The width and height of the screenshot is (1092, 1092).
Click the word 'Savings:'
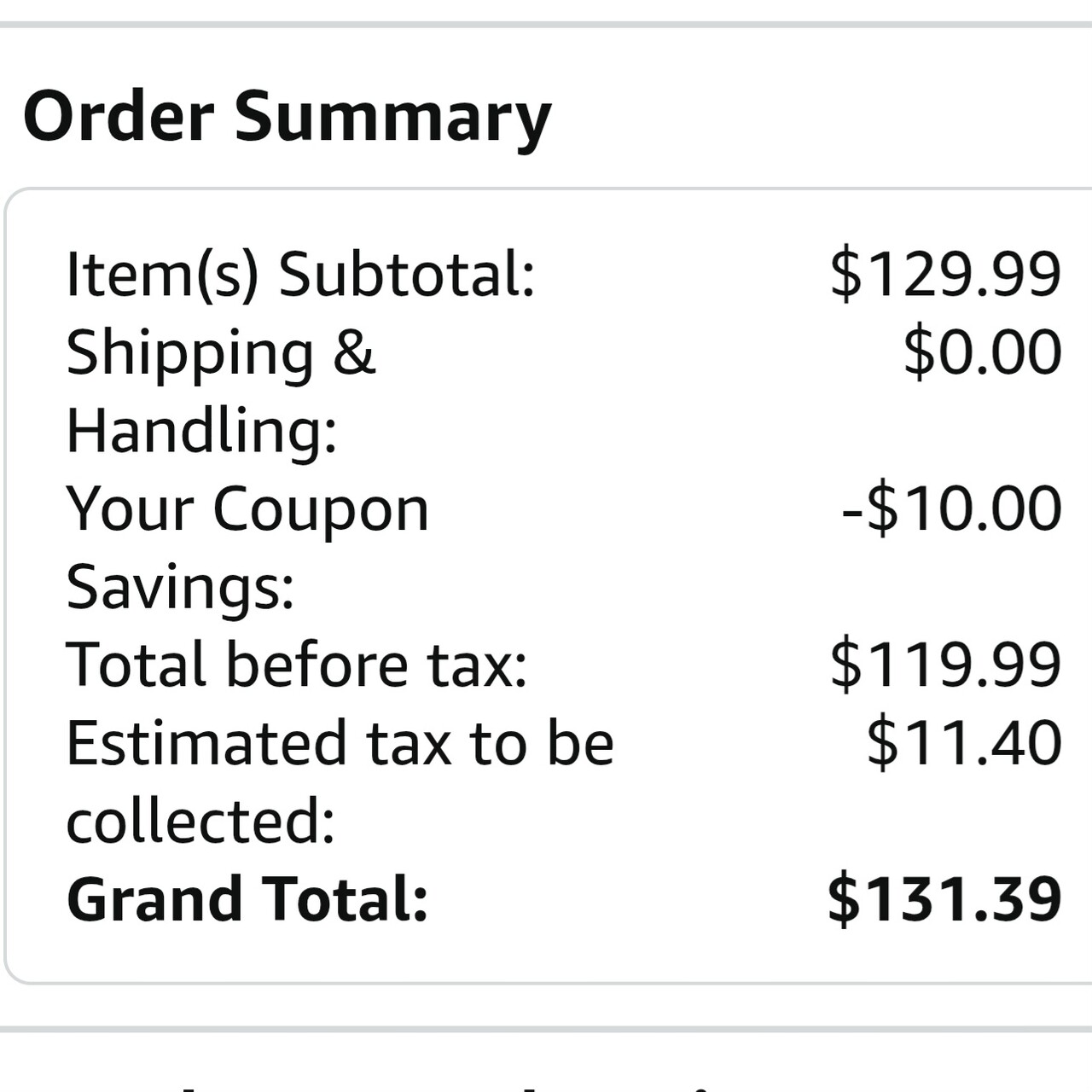[180, 587]
